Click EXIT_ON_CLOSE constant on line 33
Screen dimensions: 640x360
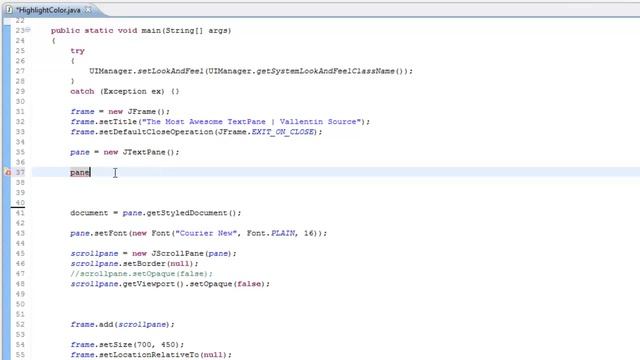click(283, 132)
